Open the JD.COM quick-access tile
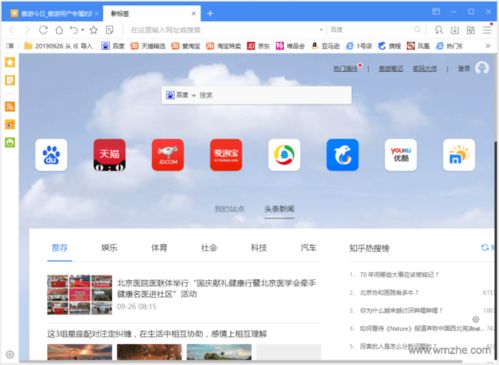The height and width of the screenshot is (365, 499). [x=168, y=155]
